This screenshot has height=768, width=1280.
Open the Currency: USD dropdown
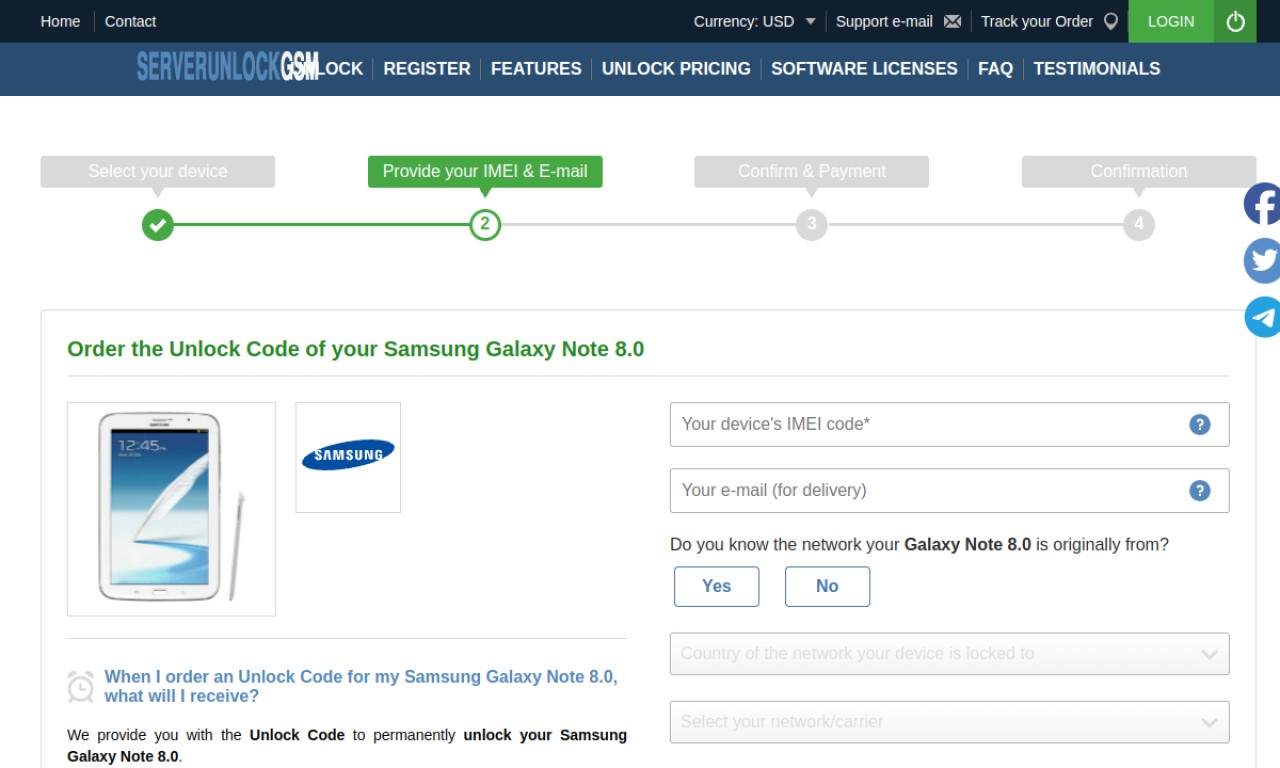coord(755,21)
